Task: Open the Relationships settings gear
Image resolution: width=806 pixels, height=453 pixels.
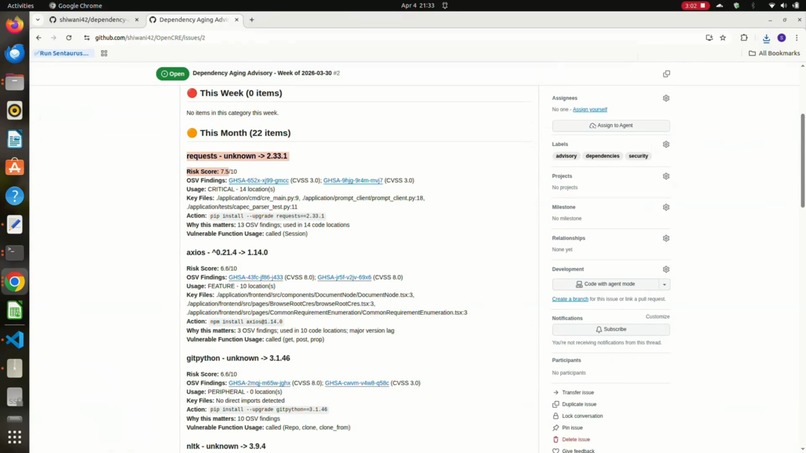Action: [x=666, y=238]
